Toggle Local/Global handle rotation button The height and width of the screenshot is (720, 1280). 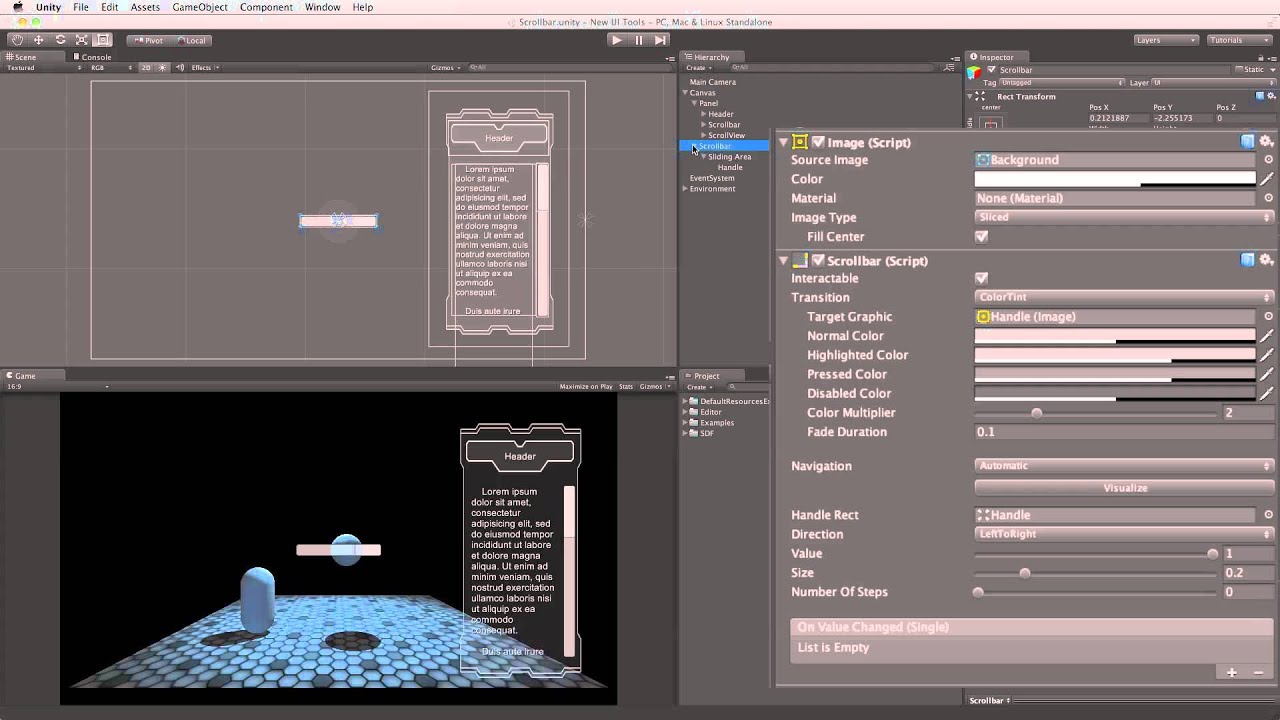(x=191, y=40)
